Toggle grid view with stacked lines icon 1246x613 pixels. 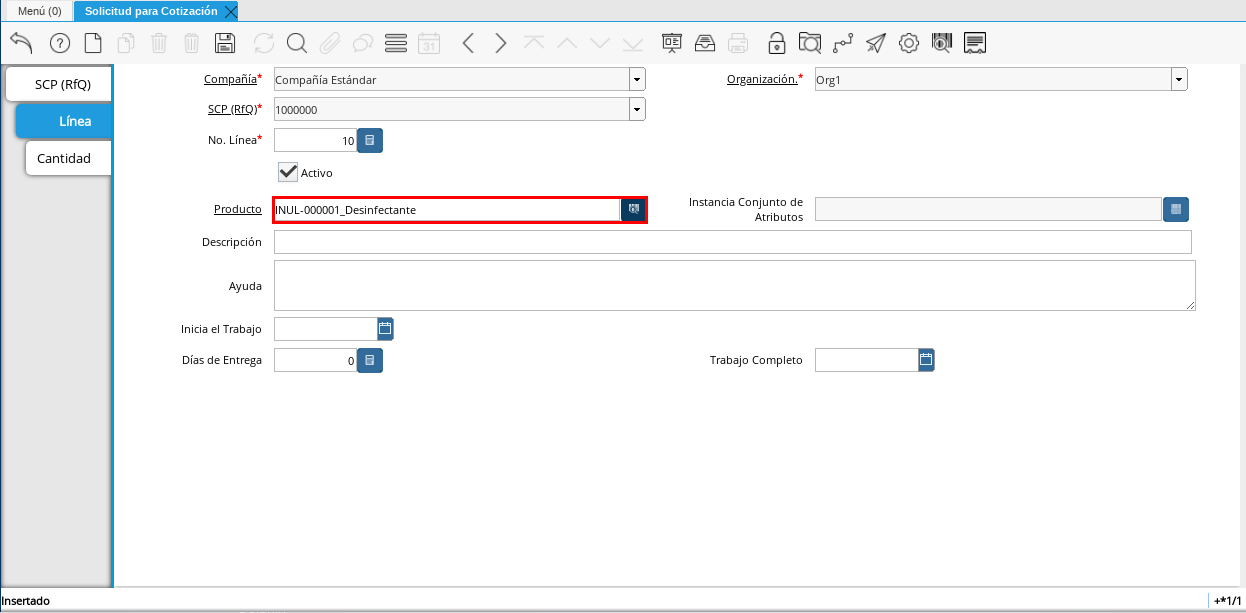pyautogui.click(x=396, y=43)
